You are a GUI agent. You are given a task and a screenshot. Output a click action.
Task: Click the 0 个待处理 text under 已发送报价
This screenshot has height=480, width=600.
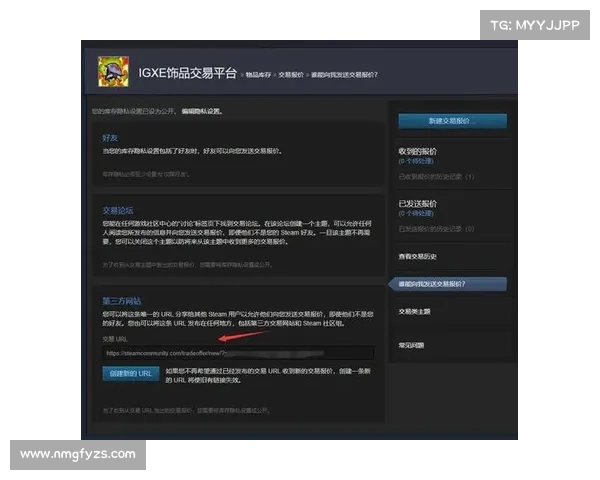pyautogui.click(x=416, y=214)
